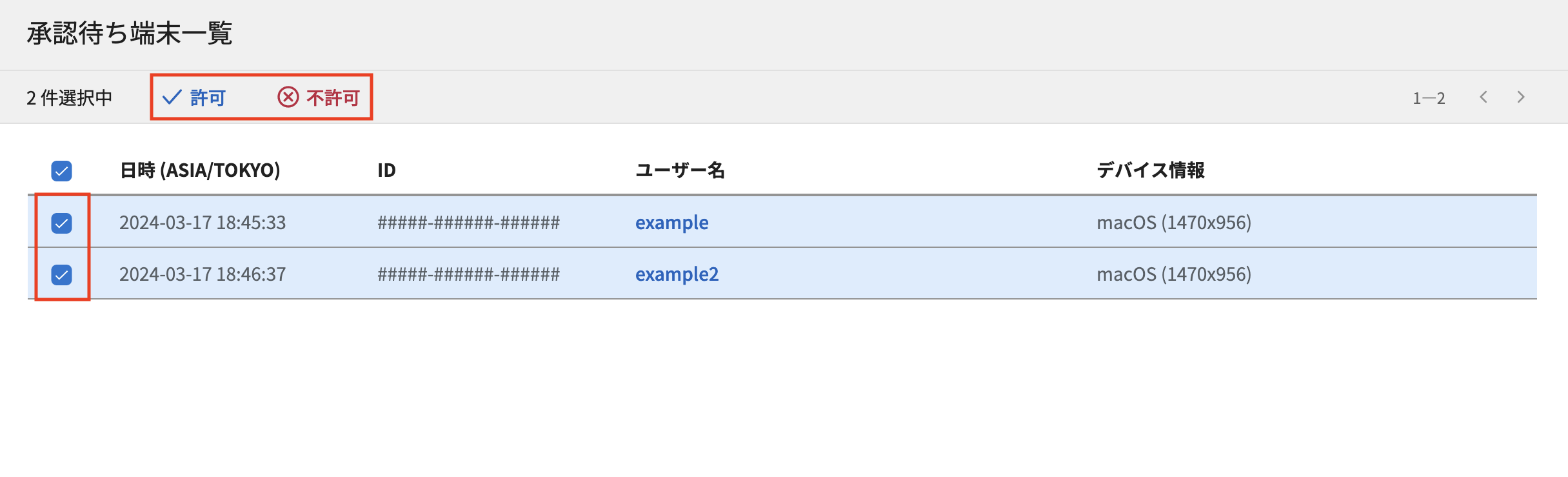This screenshot has height=477, width=1568.
Task: Click the ユーザー名 column header
Action: click(x=680, y=170)
